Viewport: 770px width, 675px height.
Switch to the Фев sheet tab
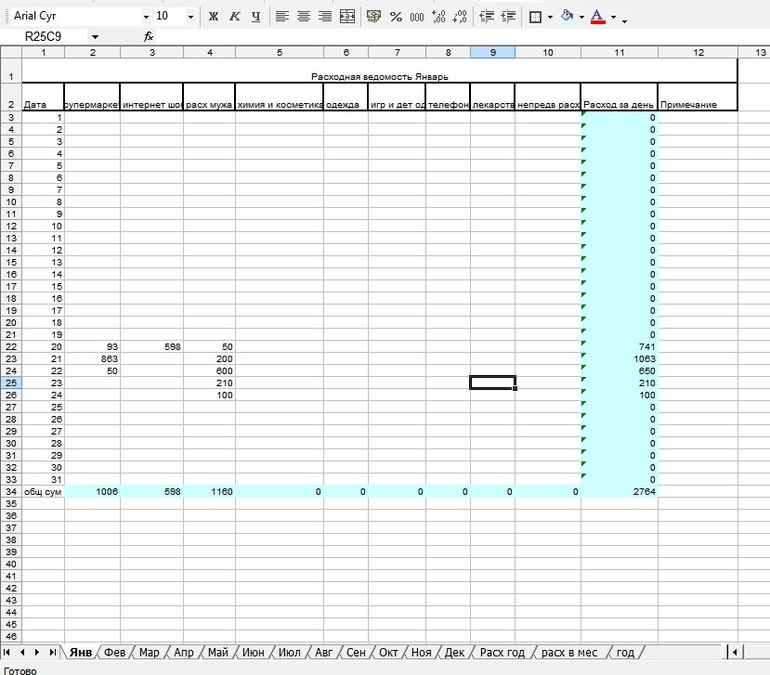click(114, 652)
